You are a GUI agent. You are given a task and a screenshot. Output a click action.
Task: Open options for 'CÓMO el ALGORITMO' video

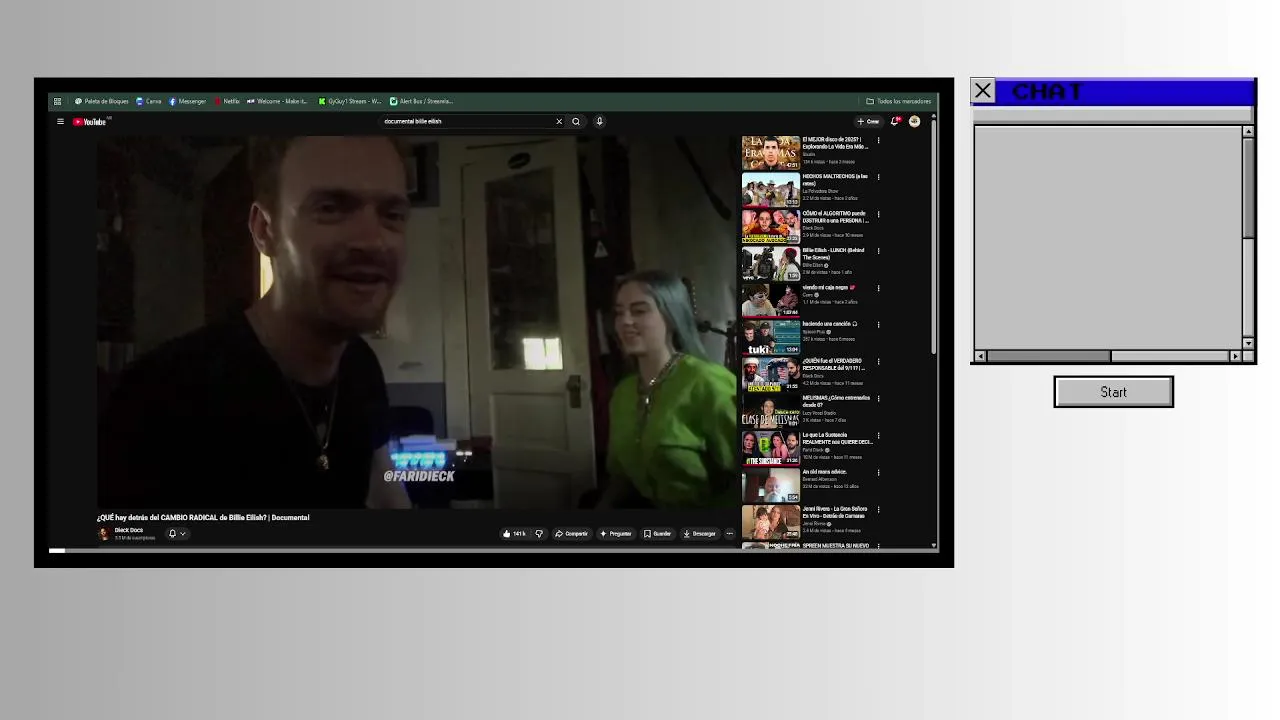(x=878, y=214)
